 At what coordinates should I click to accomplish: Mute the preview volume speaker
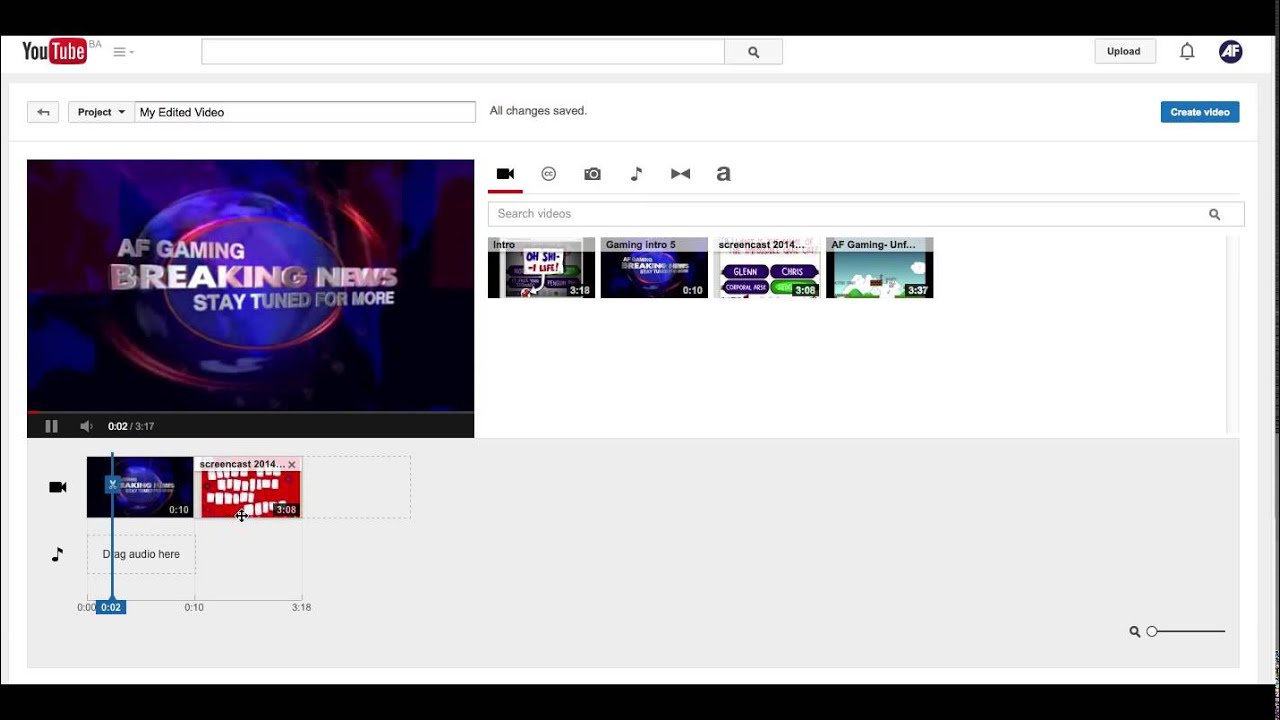click(86, 426)
